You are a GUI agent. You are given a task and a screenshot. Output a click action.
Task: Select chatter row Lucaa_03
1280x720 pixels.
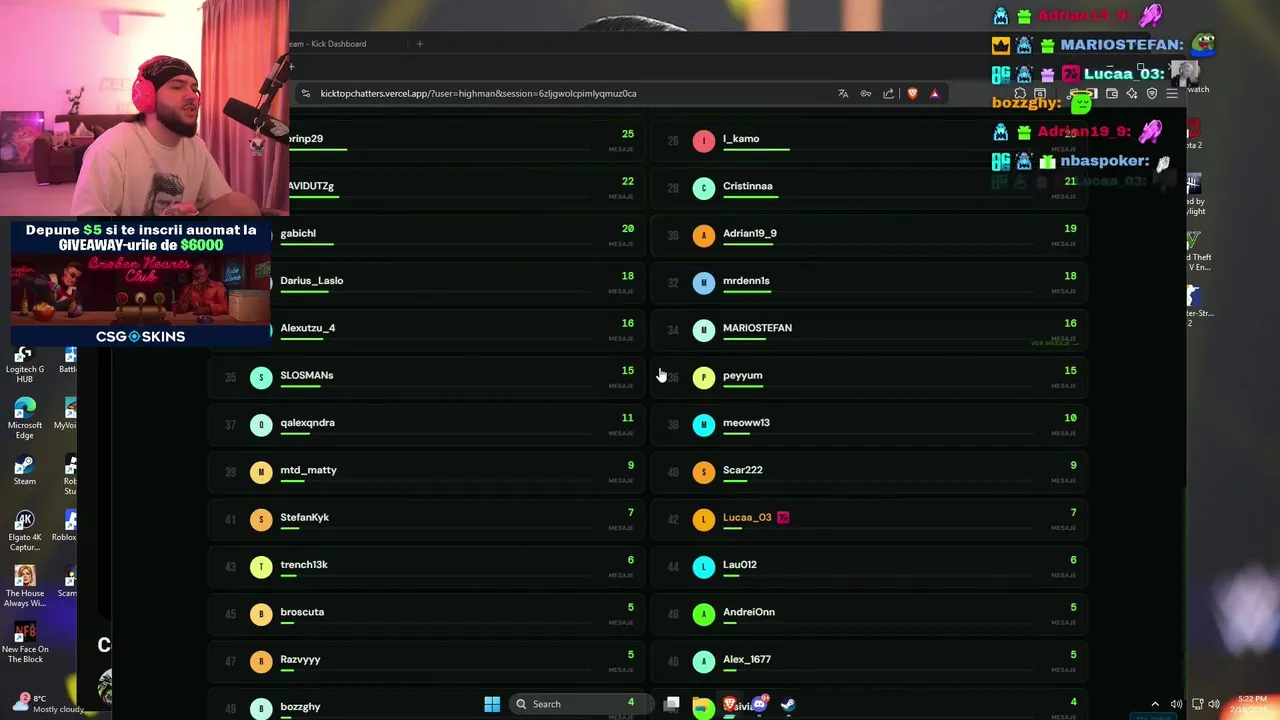coord(869,518)
